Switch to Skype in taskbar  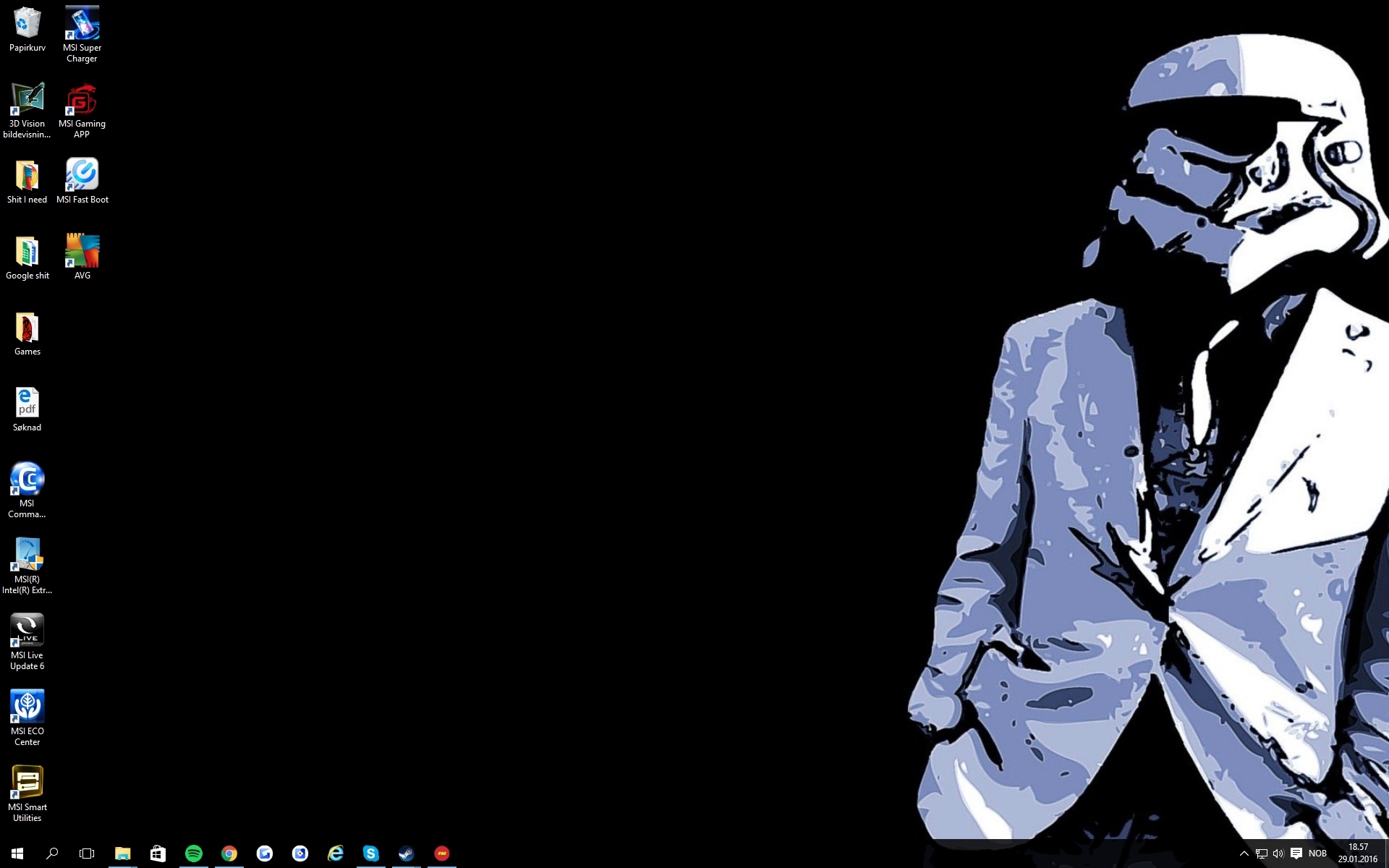click(x=370, y=854)
